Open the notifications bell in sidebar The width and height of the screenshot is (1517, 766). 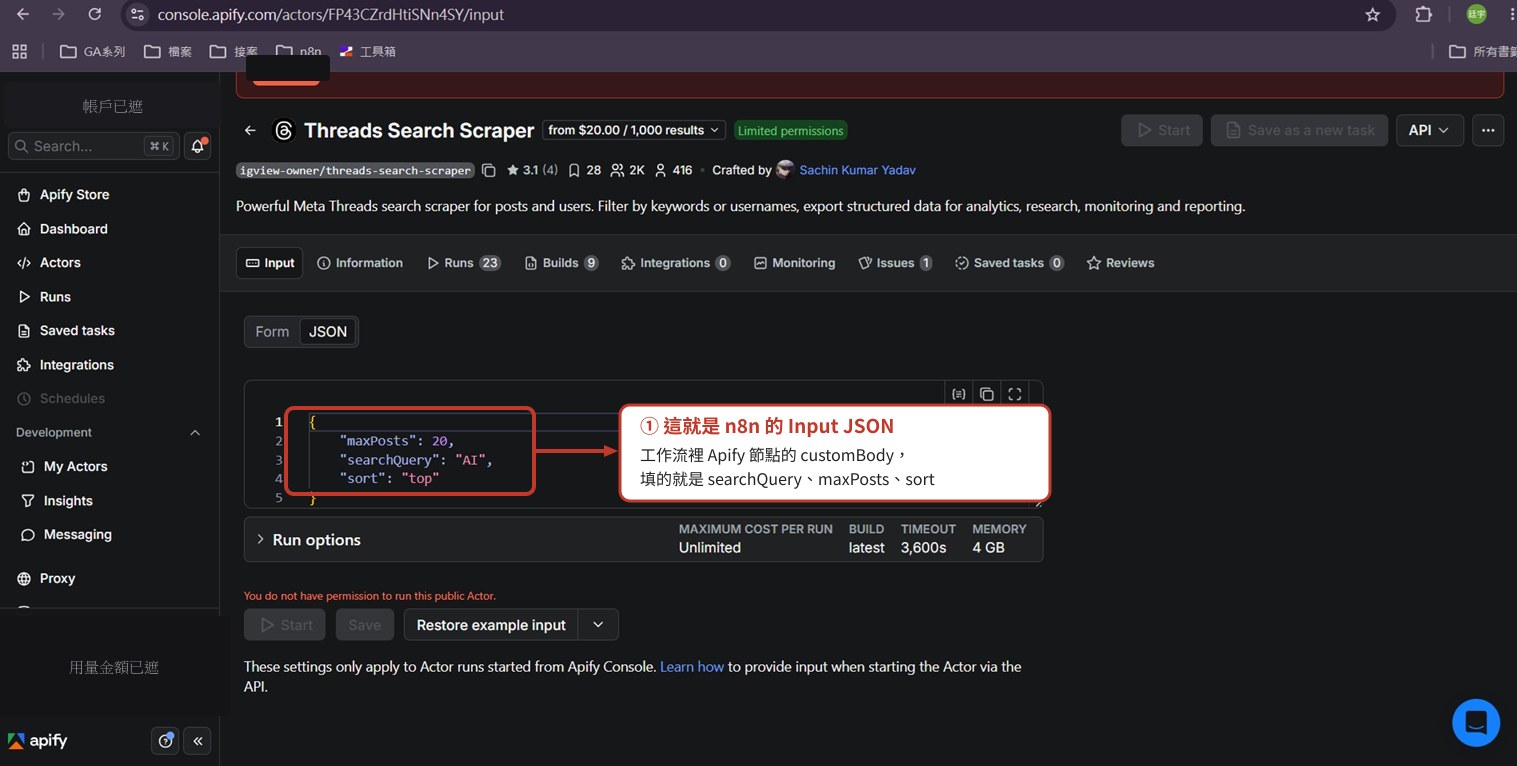click(x=198, y=146)
